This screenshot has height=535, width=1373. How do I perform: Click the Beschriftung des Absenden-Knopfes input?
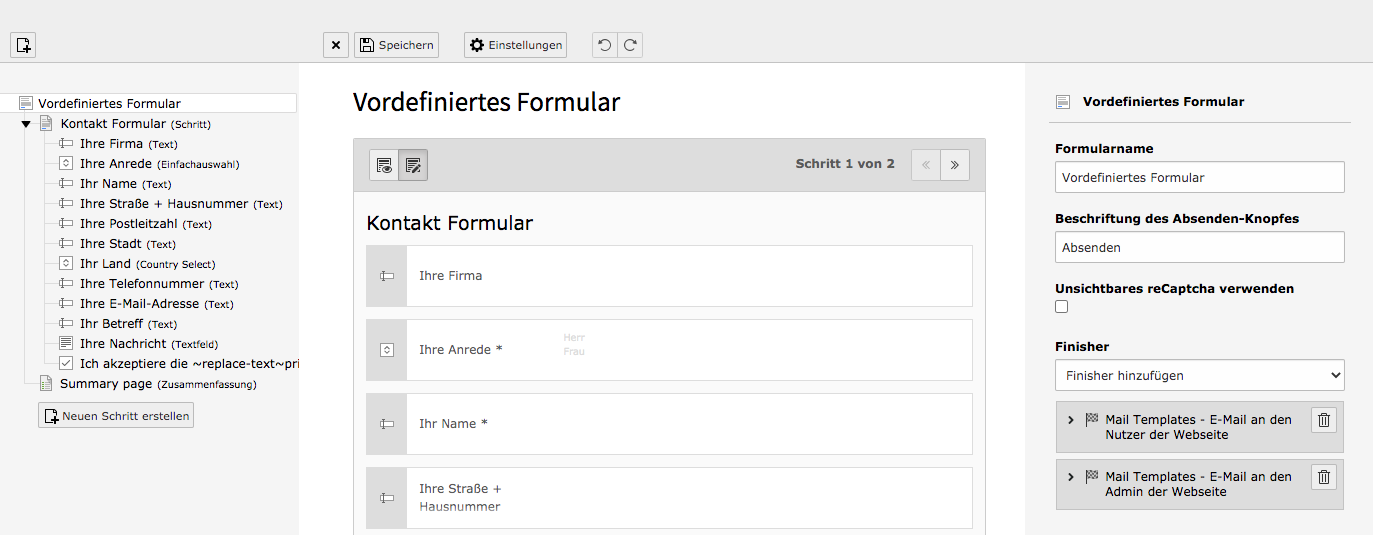pyautogui.click(x=1200, y=247)
